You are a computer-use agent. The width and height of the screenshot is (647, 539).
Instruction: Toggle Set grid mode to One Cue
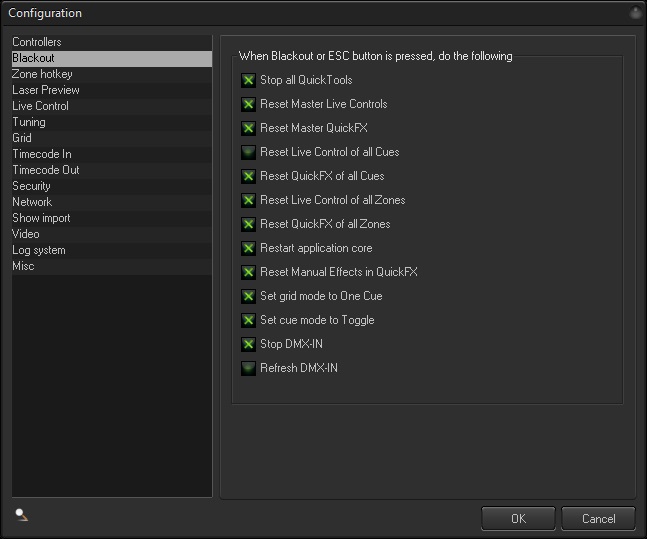click(249, 296)
